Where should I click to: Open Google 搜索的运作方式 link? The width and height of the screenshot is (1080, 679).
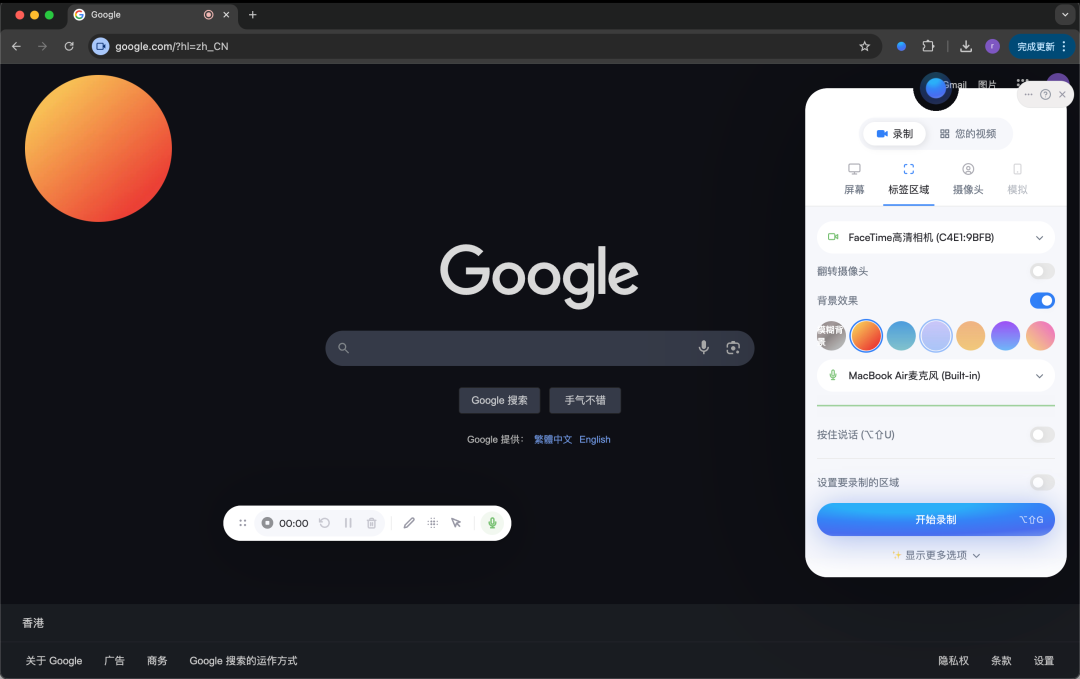tap(243, 660)
